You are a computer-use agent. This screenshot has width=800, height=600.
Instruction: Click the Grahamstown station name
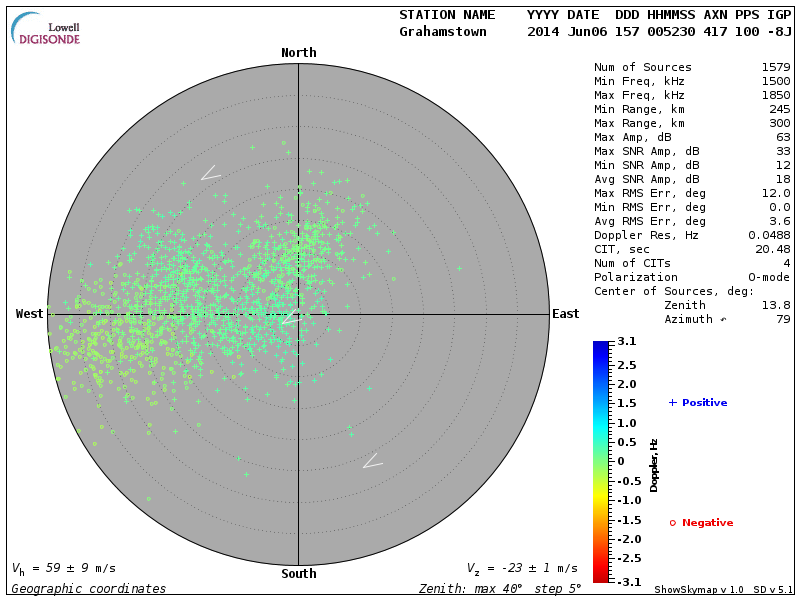click(x=442, y=31)
